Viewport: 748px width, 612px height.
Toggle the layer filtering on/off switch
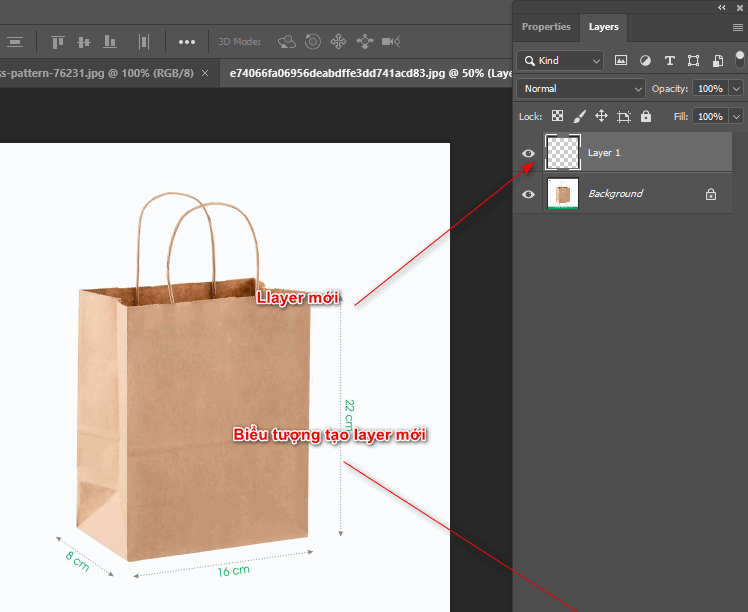pos(739,60)
